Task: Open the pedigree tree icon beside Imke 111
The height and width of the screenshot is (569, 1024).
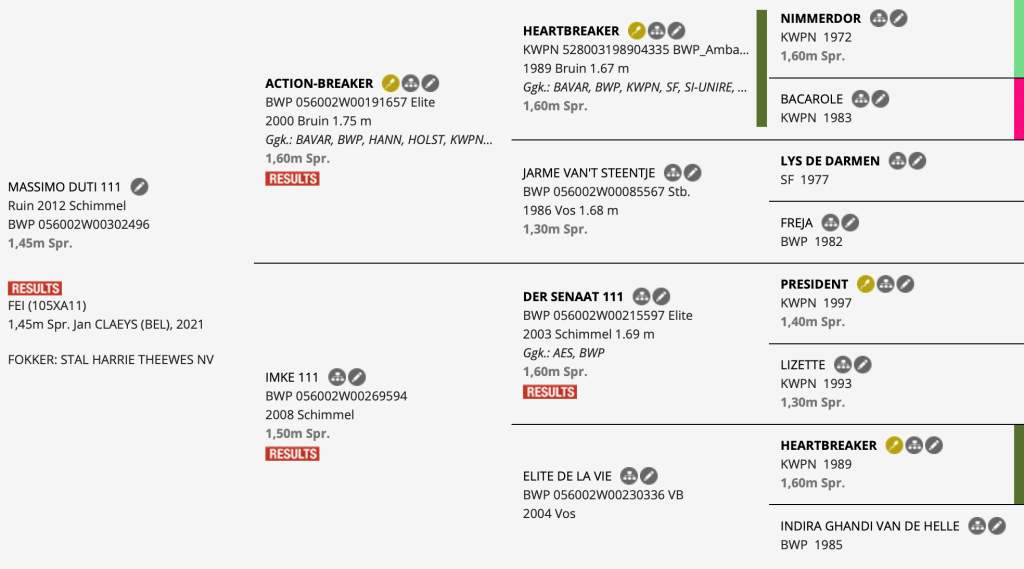Action: tap(337, 377)
